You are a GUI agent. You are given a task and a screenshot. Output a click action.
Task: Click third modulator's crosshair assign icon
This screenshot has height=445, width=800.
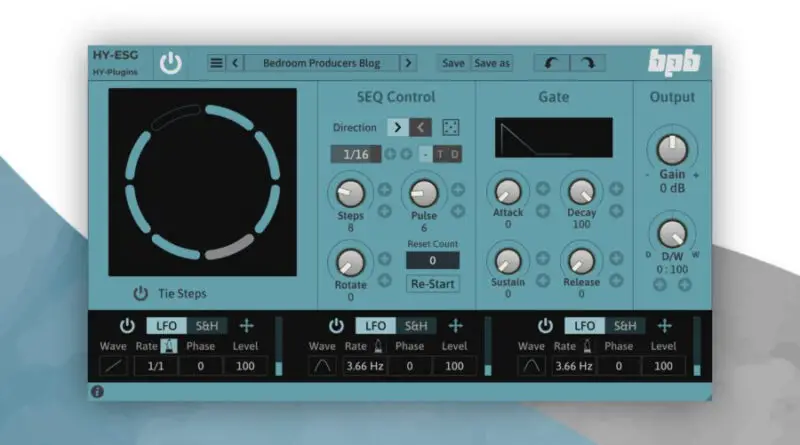click(x=664, y=326)
